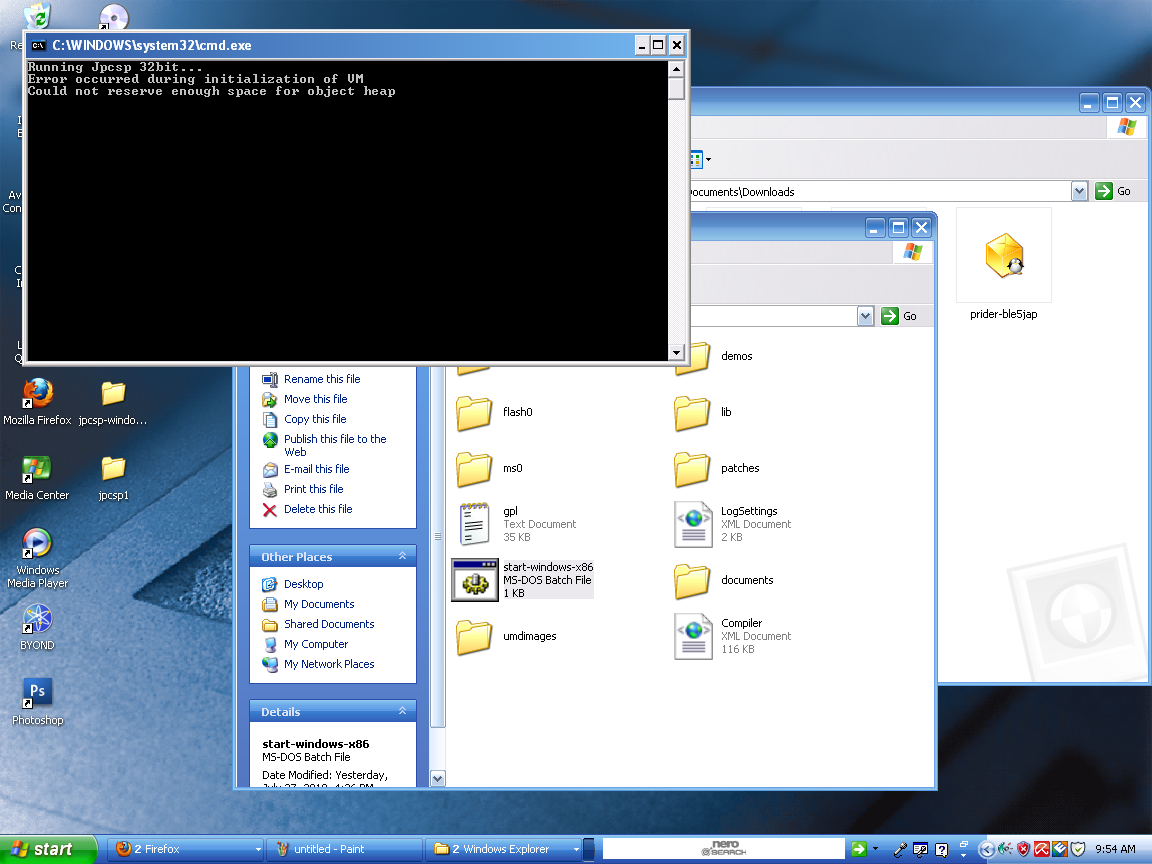The height and width of the screenshot is (864, 1152).
Task: Launch Mozilla Firefox from desktop
Action: click(38, 393)
